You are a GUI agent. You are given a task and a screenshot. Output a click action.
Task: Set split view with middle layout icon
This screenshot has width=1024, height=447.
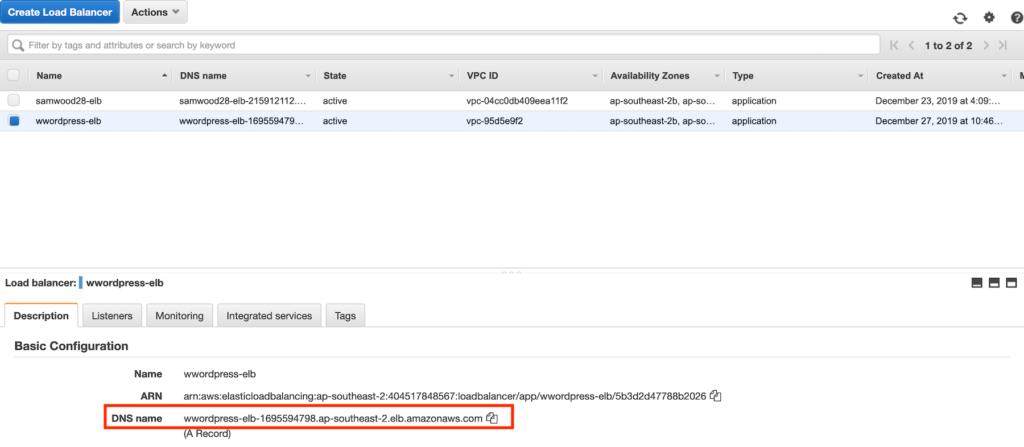click(994, 283)
